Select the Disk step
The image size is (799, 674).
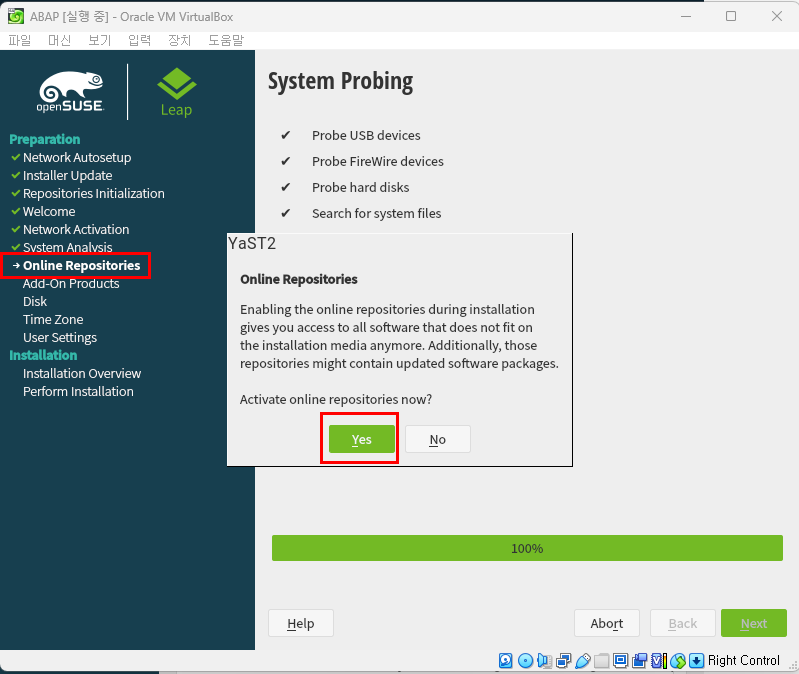coord(35,302)
